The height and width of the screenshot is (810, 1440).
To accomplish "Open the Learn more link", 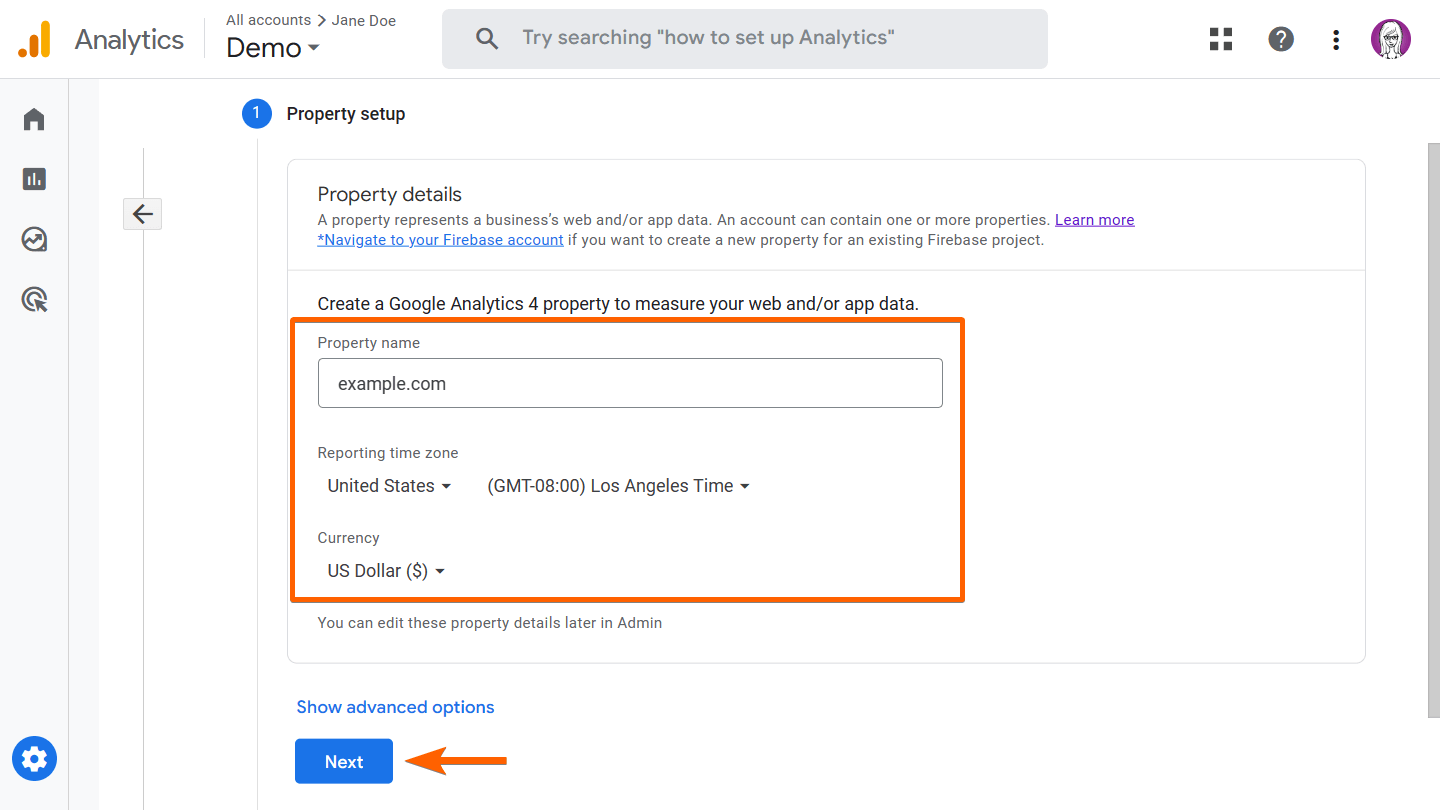I will 1094,220.
